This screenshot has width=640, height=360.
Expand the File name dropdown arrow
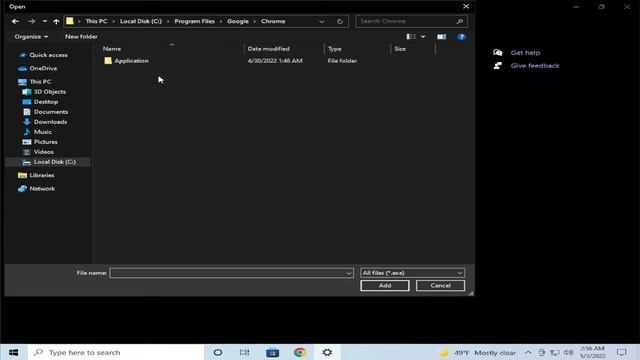349,273
